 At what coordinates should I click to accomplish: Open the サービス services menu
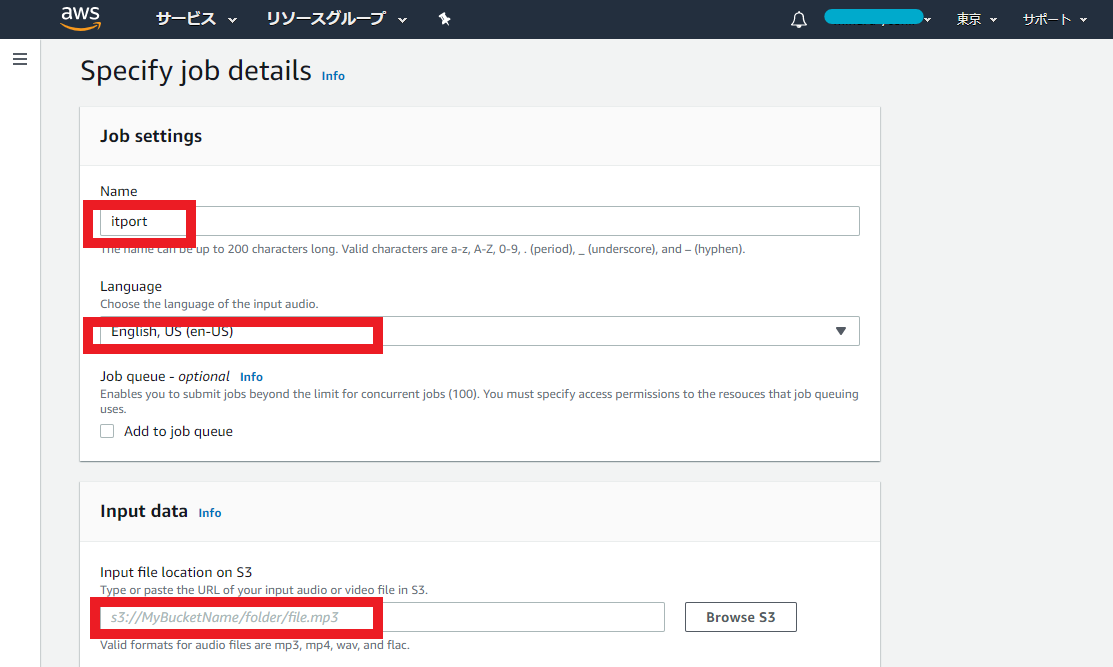pyautogui.click(x=196, y=19)
